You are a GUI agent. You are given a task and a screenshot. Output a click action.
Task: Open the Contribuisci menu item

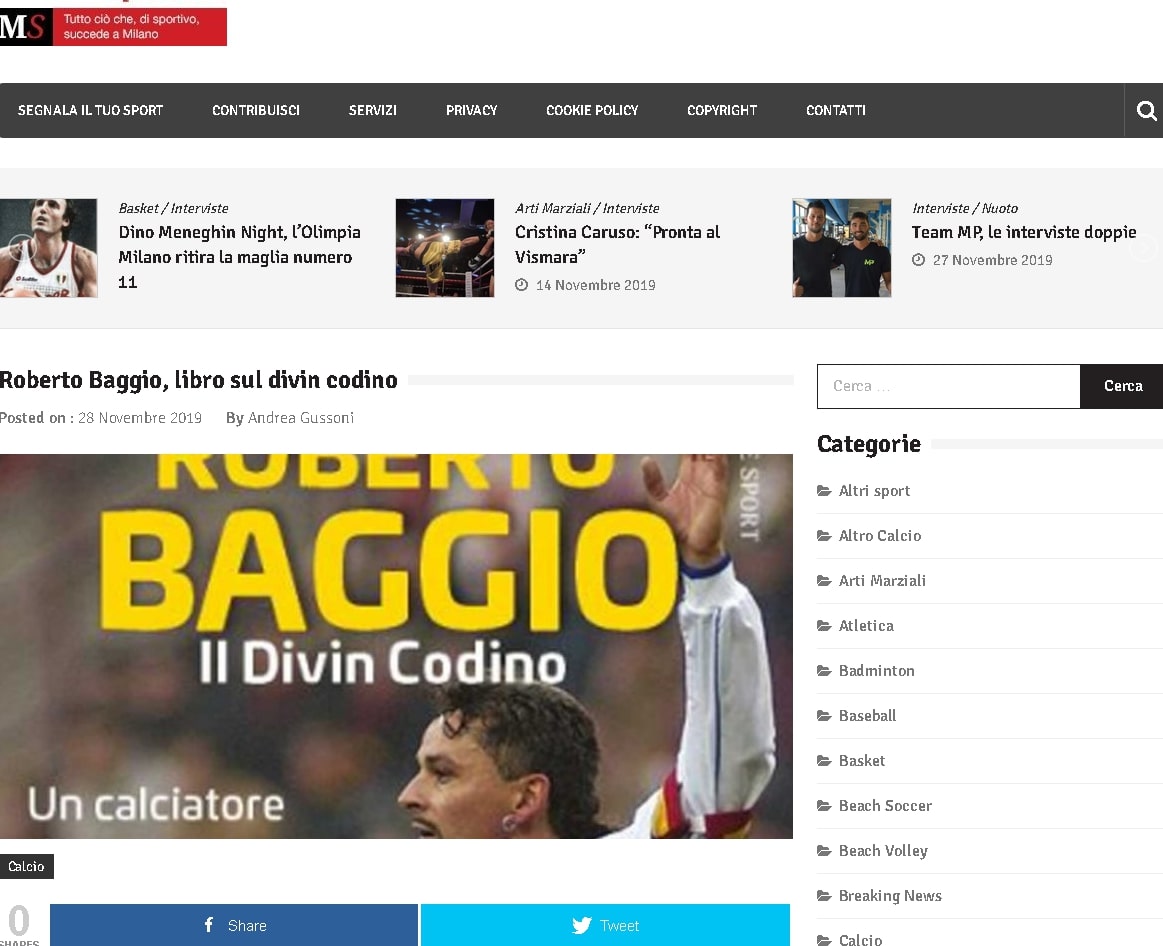255,111
